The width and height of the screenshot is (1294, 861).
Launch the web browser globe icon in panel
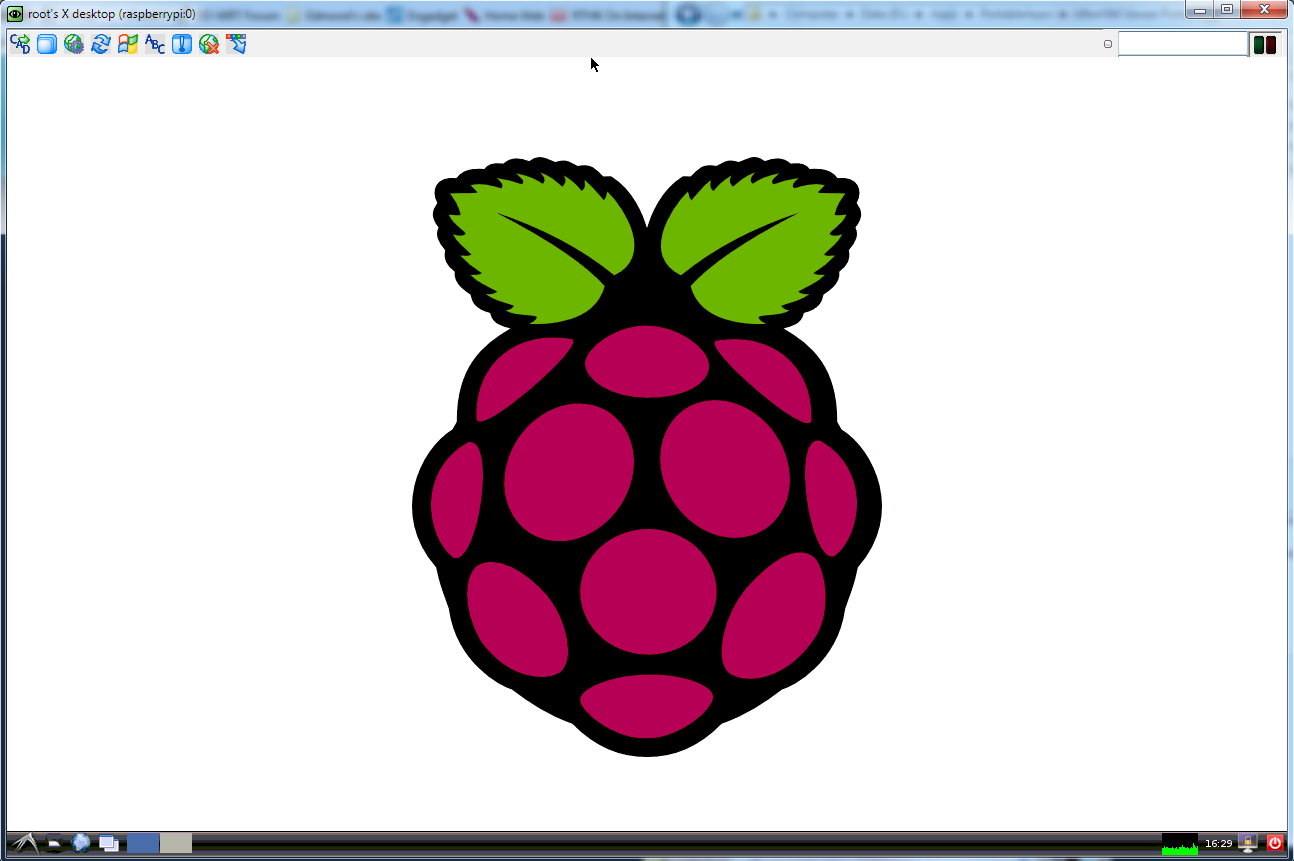click(x=82, y=843)
